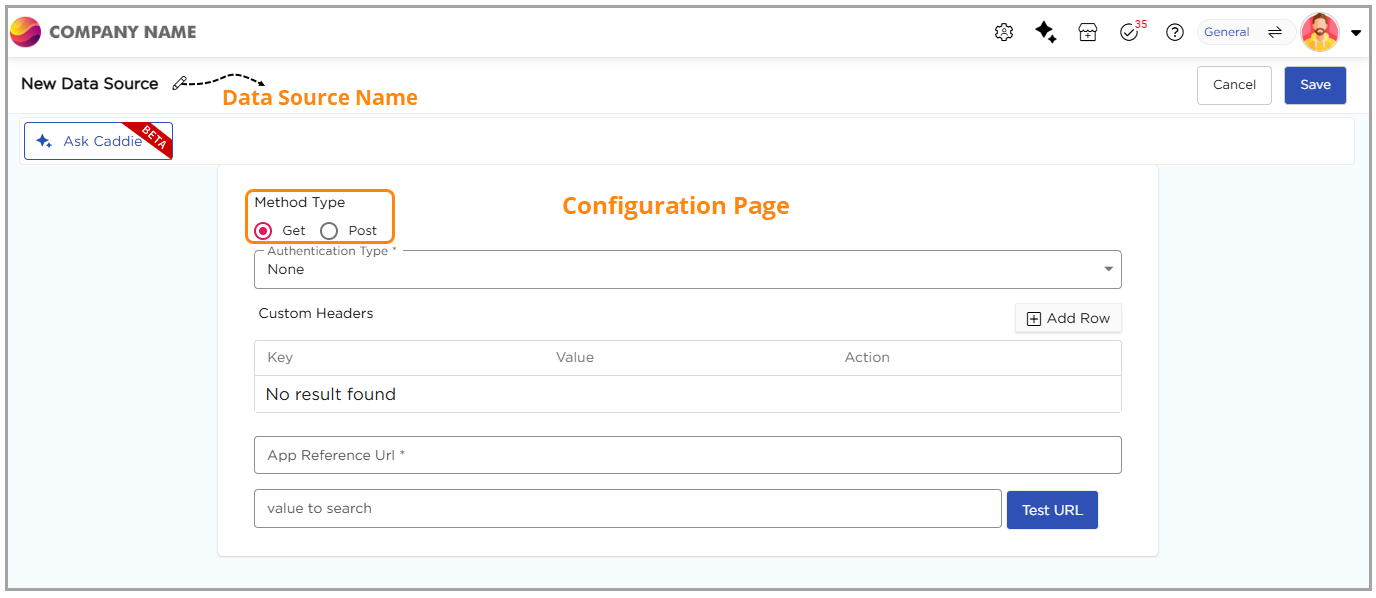Open the Authentication Type dropdown
Screen dimensions: 1376x598
687,269
